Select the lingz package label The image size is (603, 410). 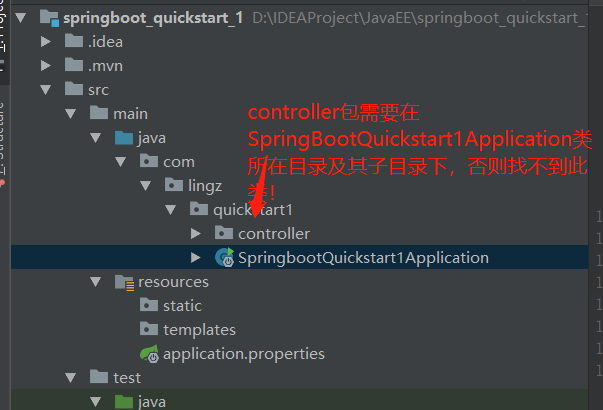(205, 186)
